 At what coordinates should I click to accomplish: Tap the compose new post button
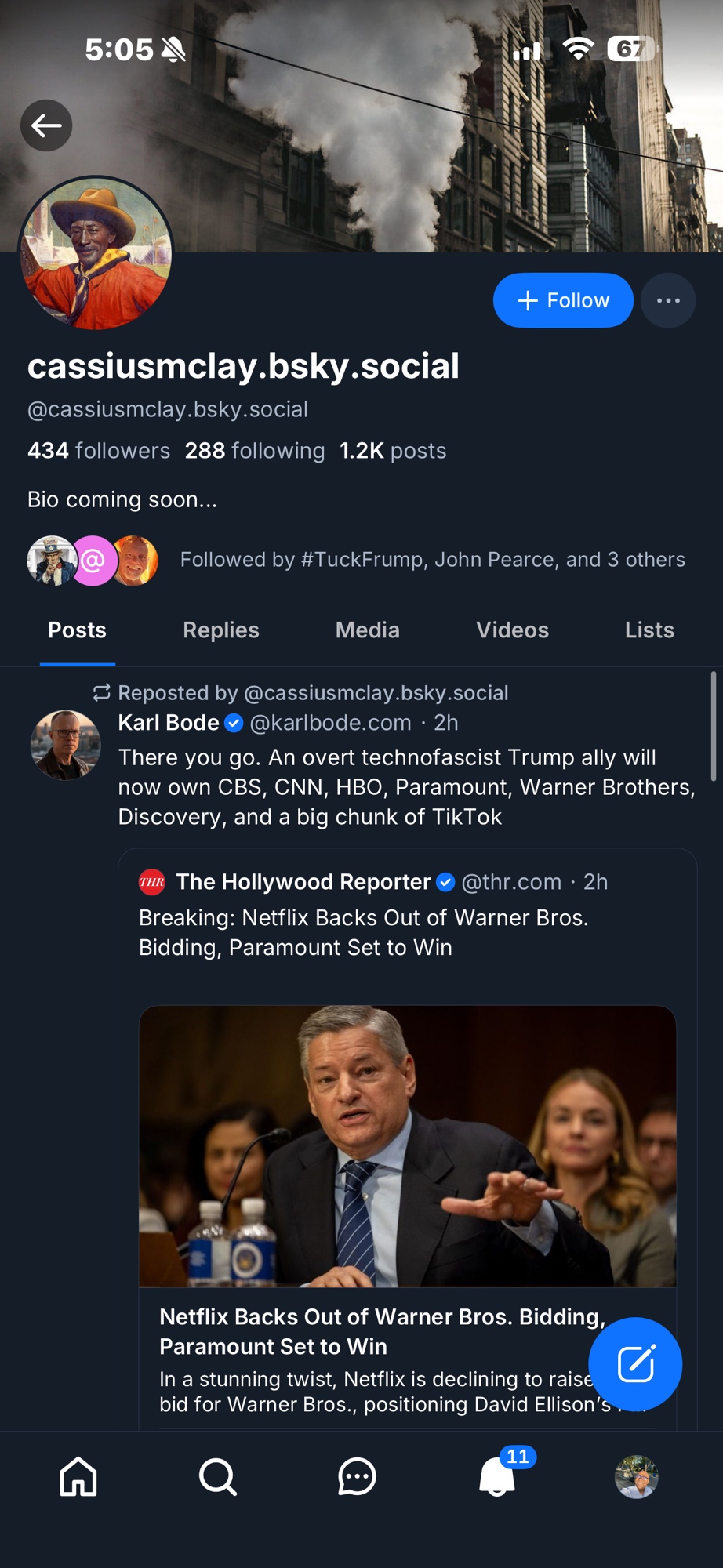(x=635, y=1364)
